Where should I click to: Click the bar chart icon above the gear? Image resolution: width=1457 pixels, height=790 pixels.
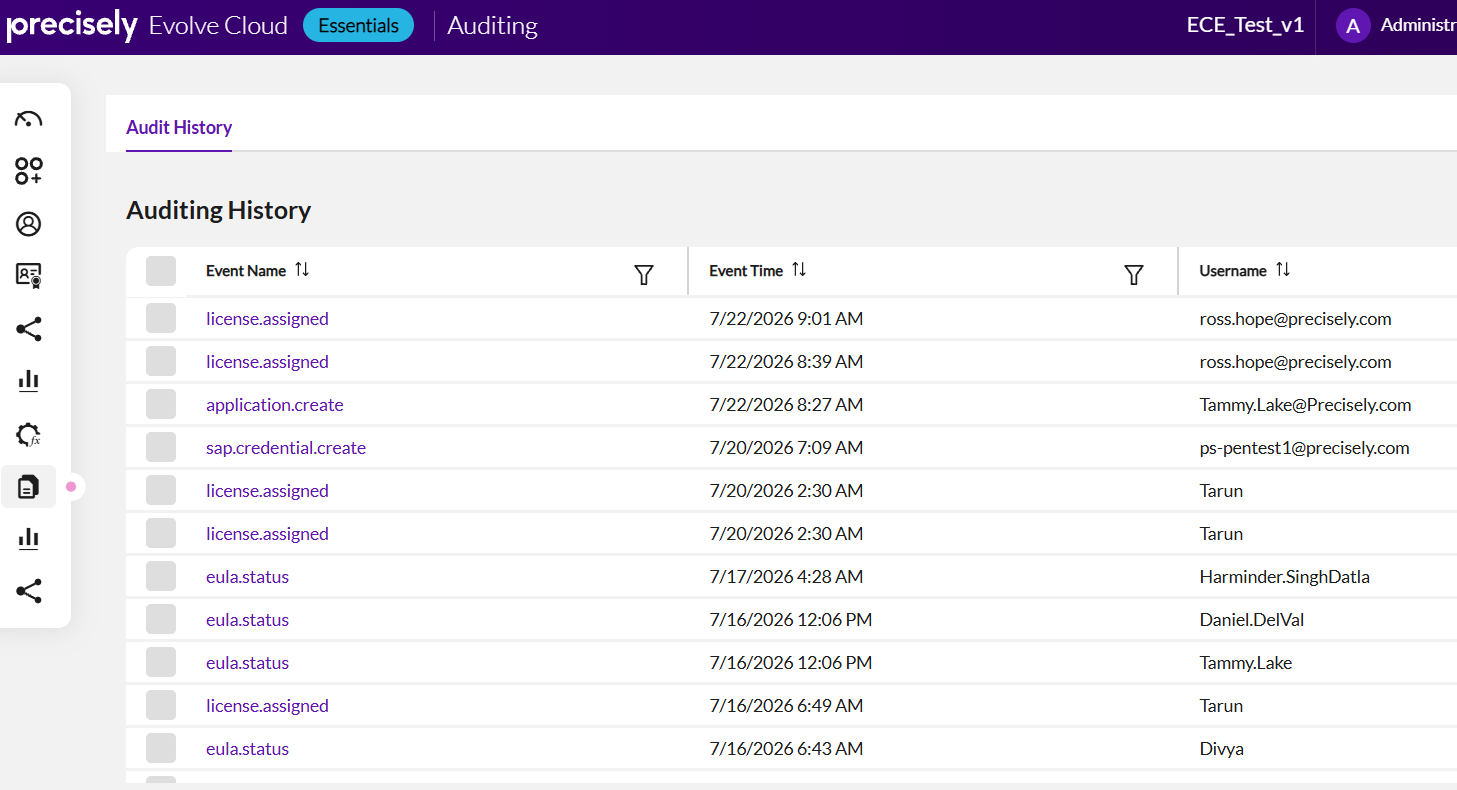[29, 381]
